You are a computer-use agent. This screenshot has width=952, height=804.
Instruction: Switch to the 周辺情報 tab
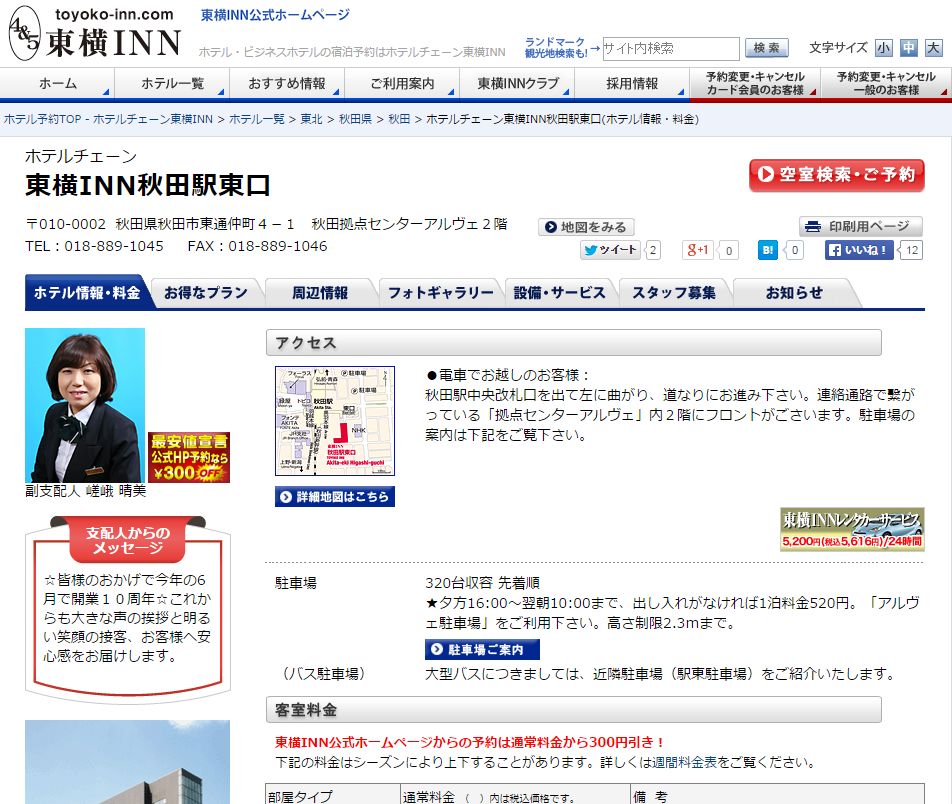point(320,293)
